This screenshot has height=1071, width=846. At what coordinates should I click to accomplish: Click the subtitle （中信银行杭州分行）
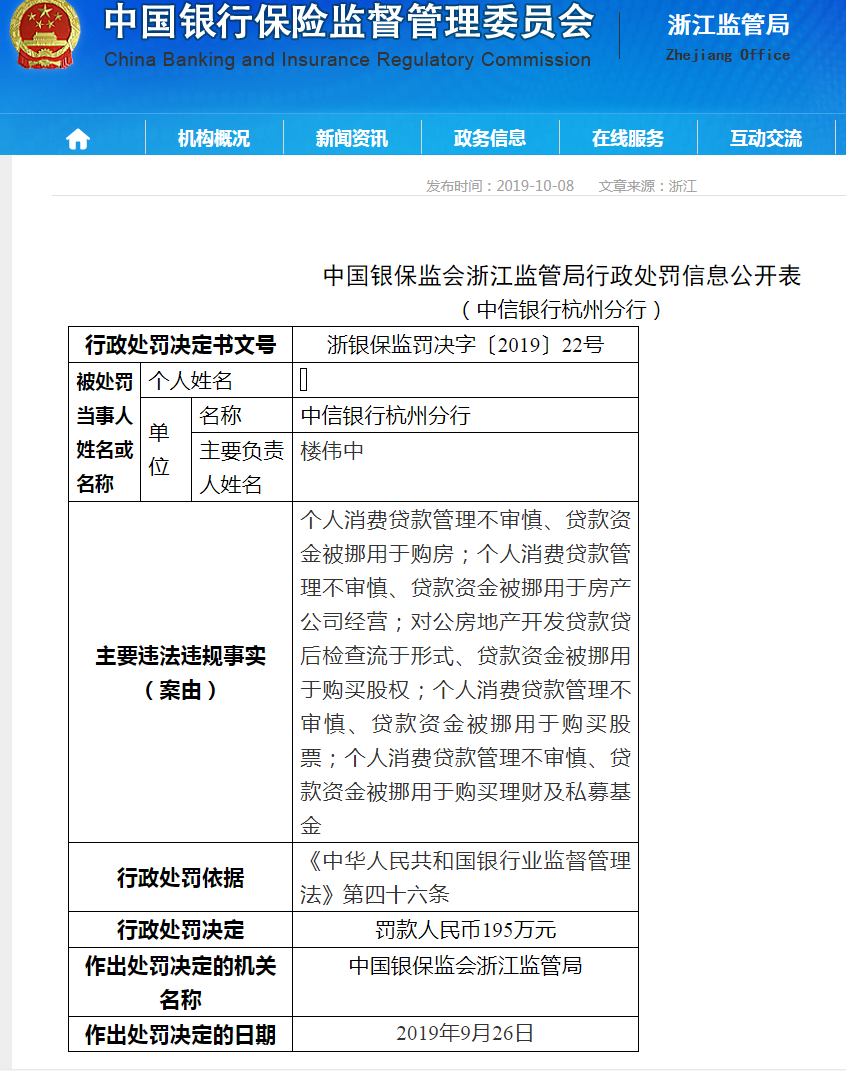(561, 310)
